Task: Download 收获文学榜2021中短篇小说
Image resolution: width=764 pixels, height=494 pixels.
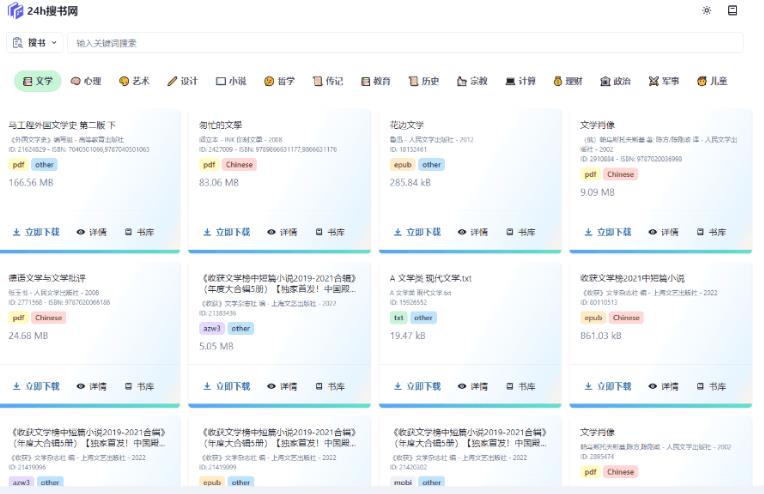Action: tap(608, 386)
